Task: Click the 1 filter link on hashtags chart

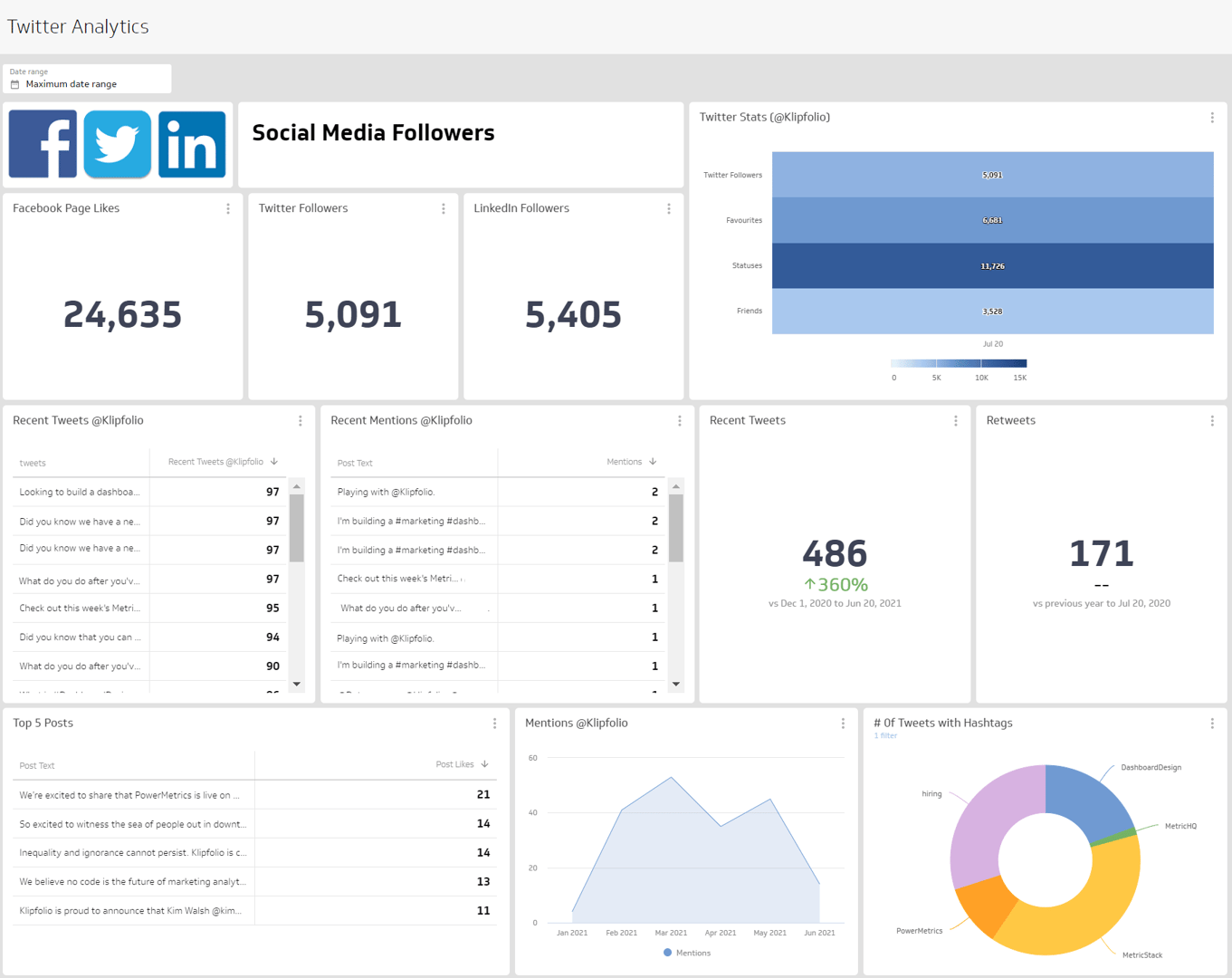Action: (885, 735)
